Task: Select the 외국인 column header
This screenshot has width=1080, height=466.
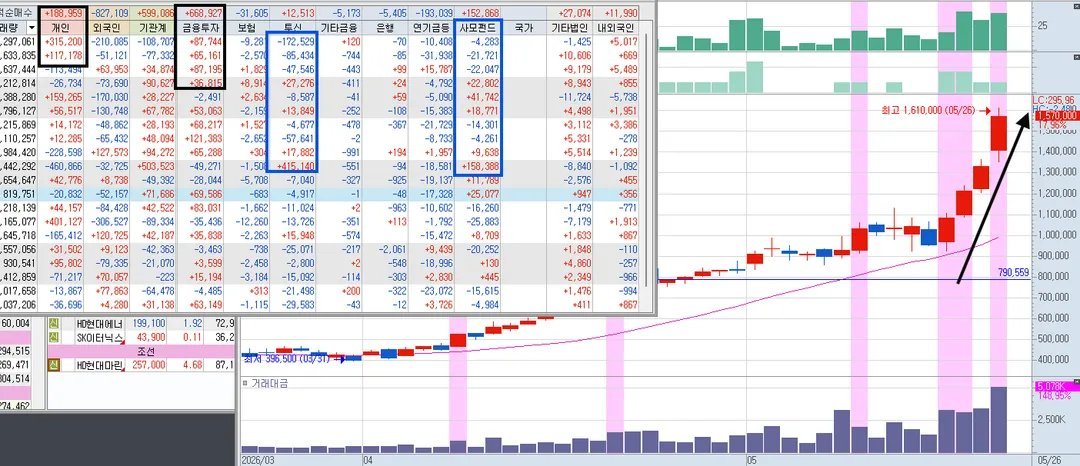Action: click(x=107, y=28)
